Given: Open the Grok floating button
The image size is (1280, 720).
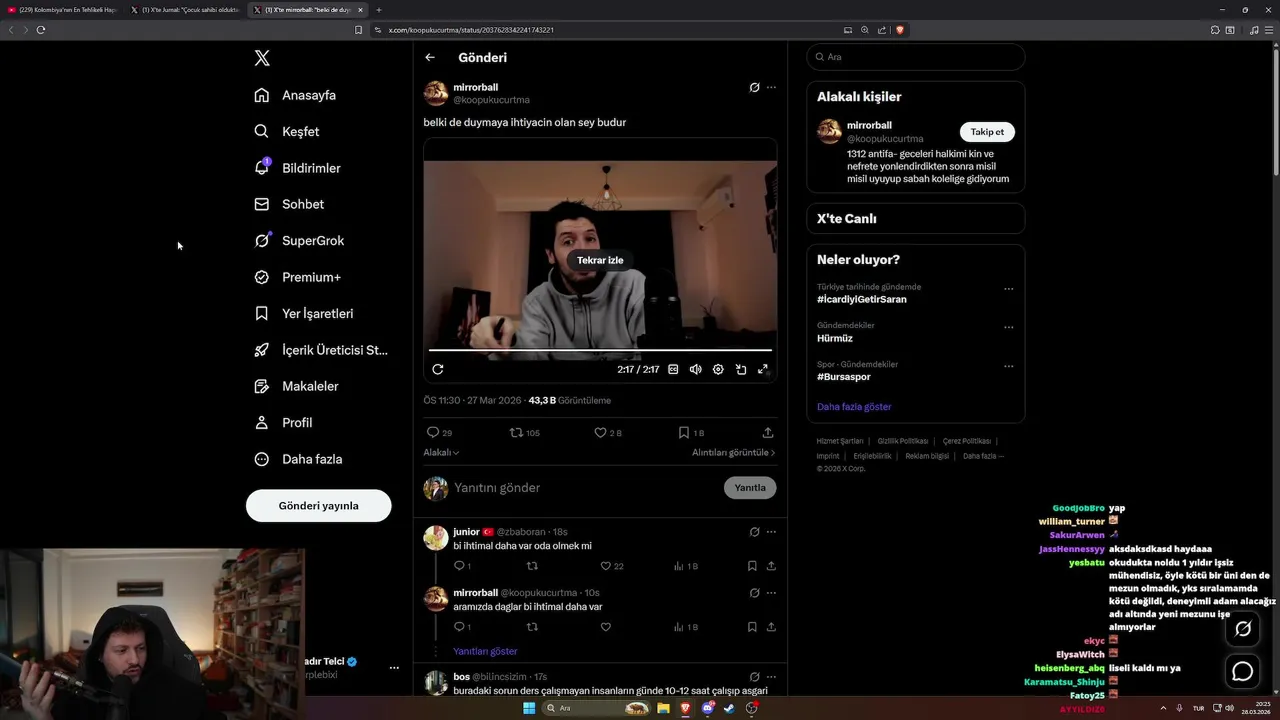Looking at the screenshot, I should click(1243, 629).
